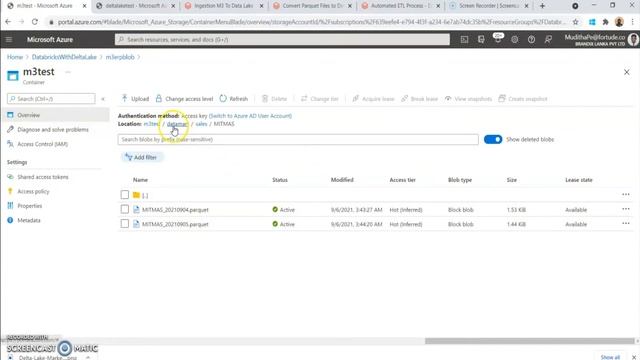Navigate to sales in the location path
The height and width of the screenshot is (360, 640).
pyautogui.click(x=201, y=124)
